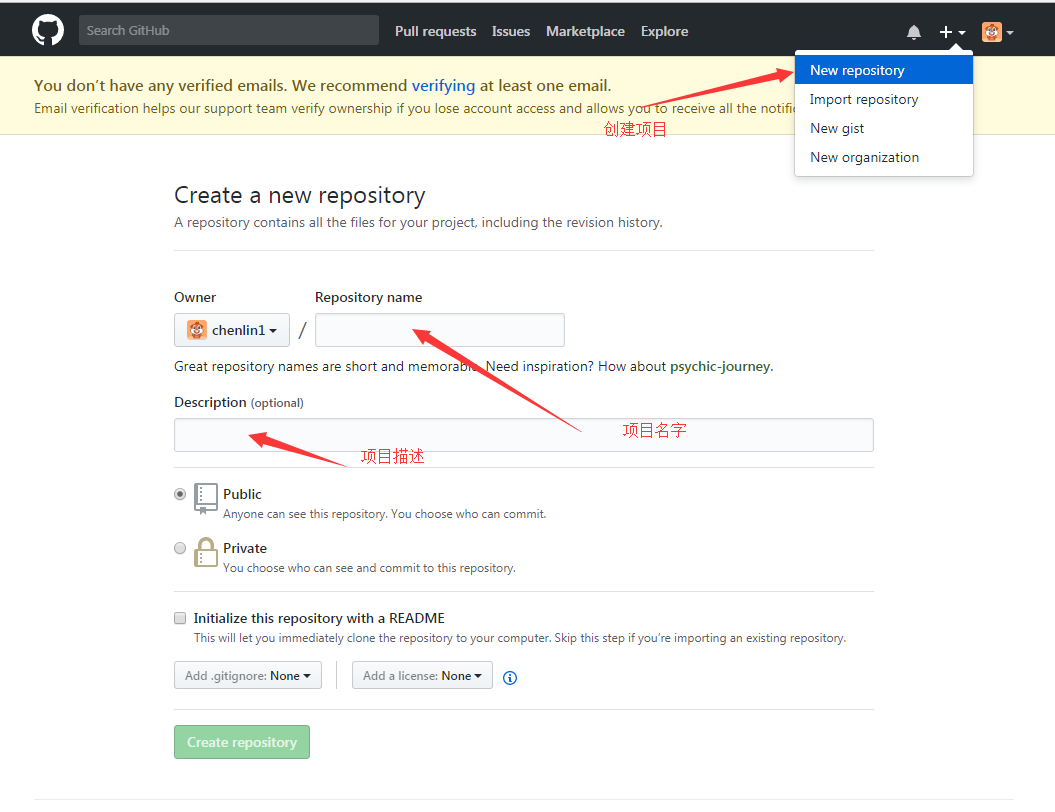Click the Create a new repository heading

[299, 195]
